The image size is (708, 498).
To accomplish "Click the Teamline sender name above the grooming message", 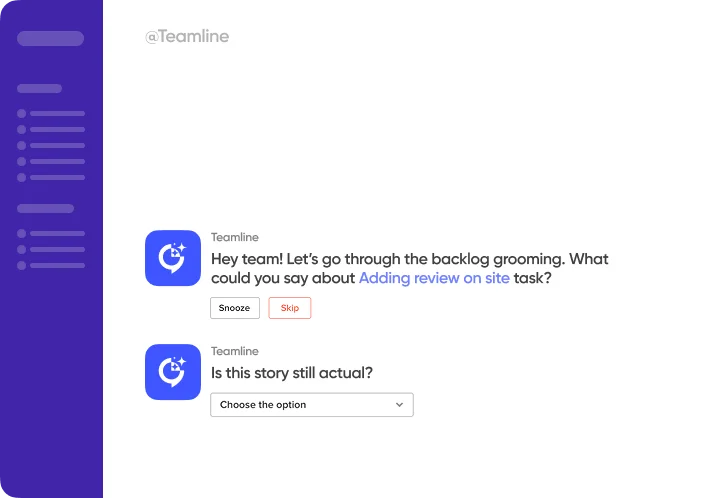I will click(235, 238).
